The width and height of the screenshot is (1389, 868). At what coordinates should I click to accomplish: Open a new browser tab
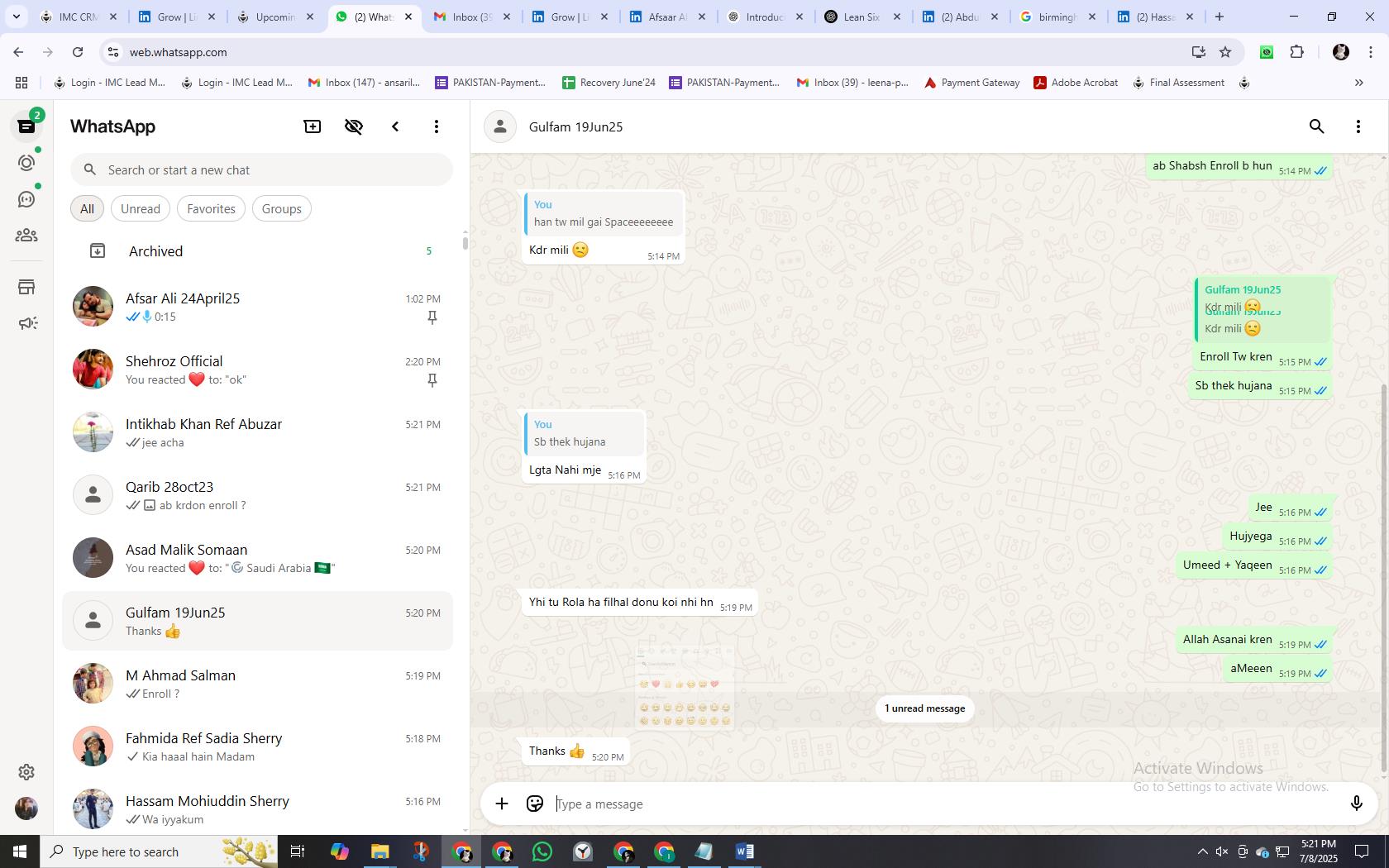coord(1219,17)
